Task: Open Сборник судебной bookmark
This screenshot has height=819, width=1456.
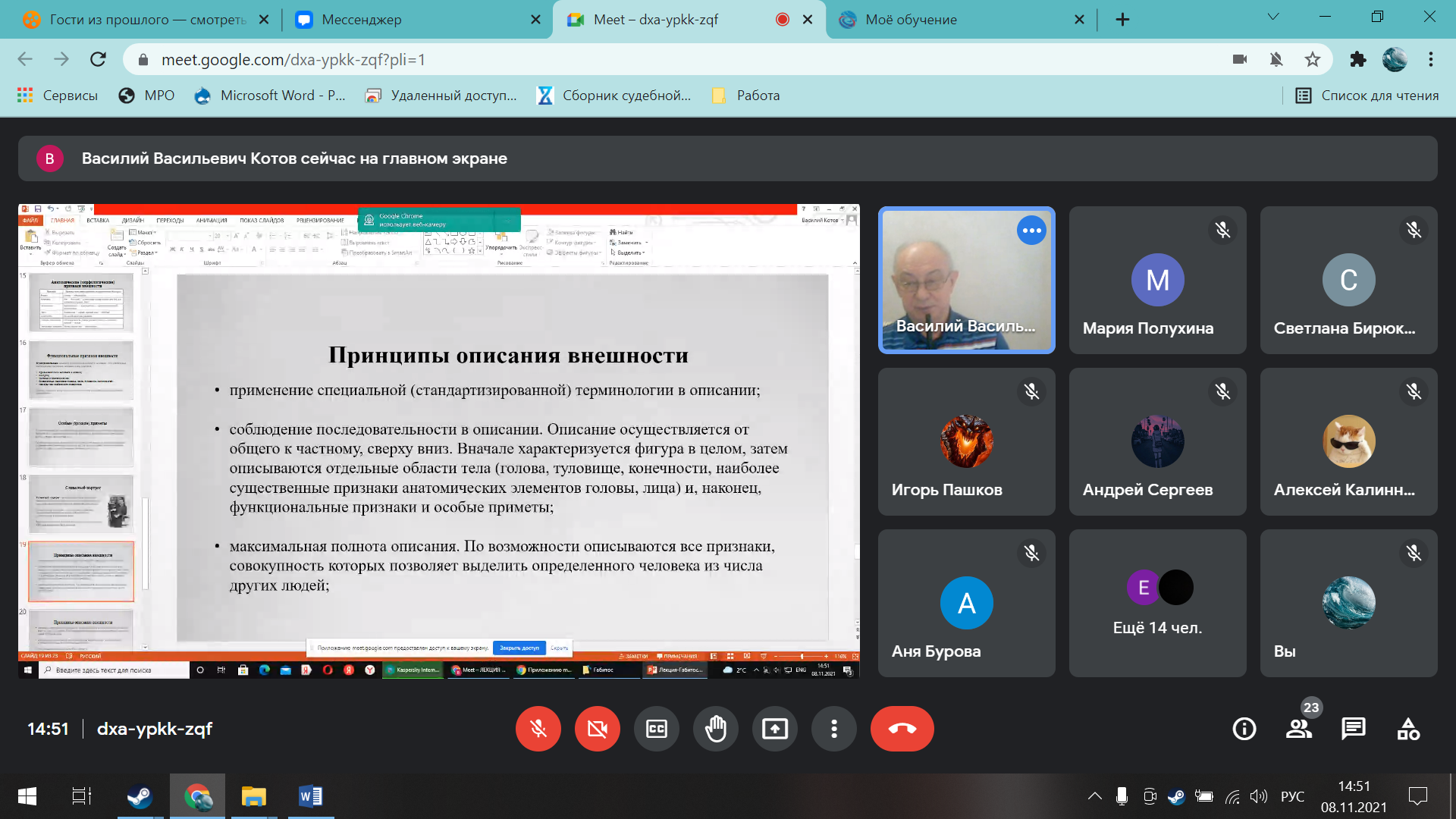Action: 614,96
